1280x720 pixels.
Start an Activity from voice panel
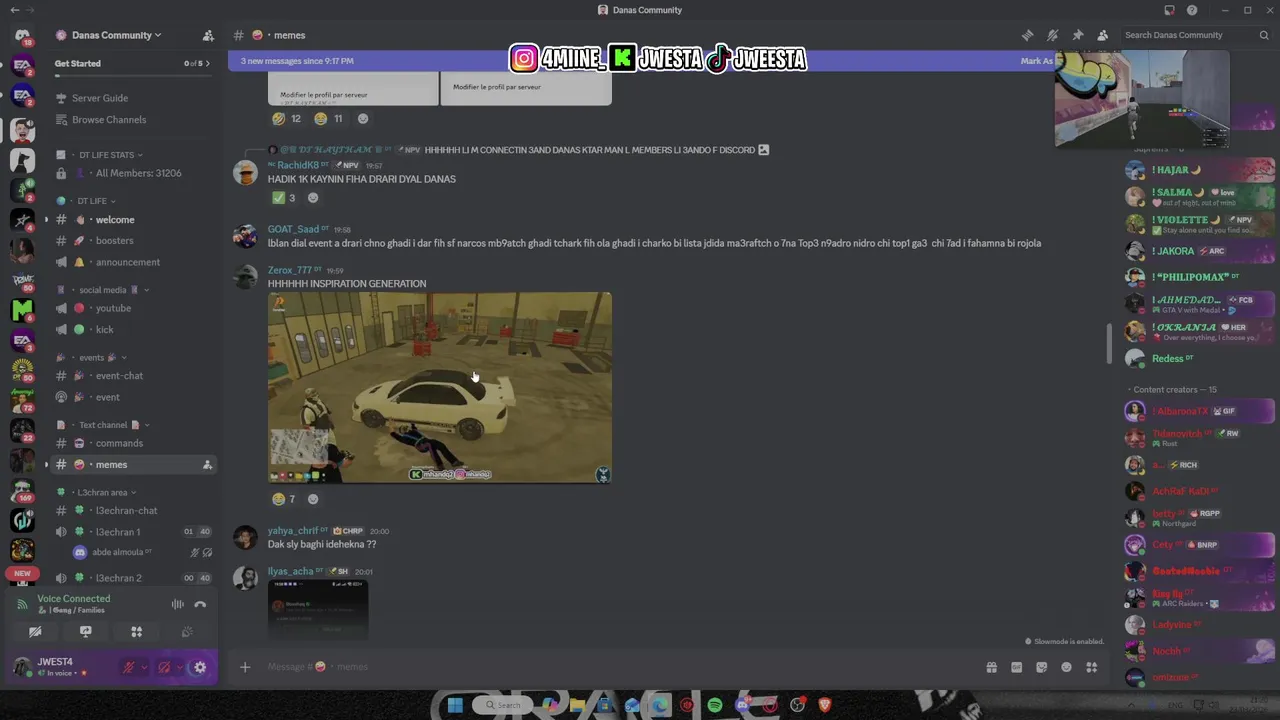[137, 632]
